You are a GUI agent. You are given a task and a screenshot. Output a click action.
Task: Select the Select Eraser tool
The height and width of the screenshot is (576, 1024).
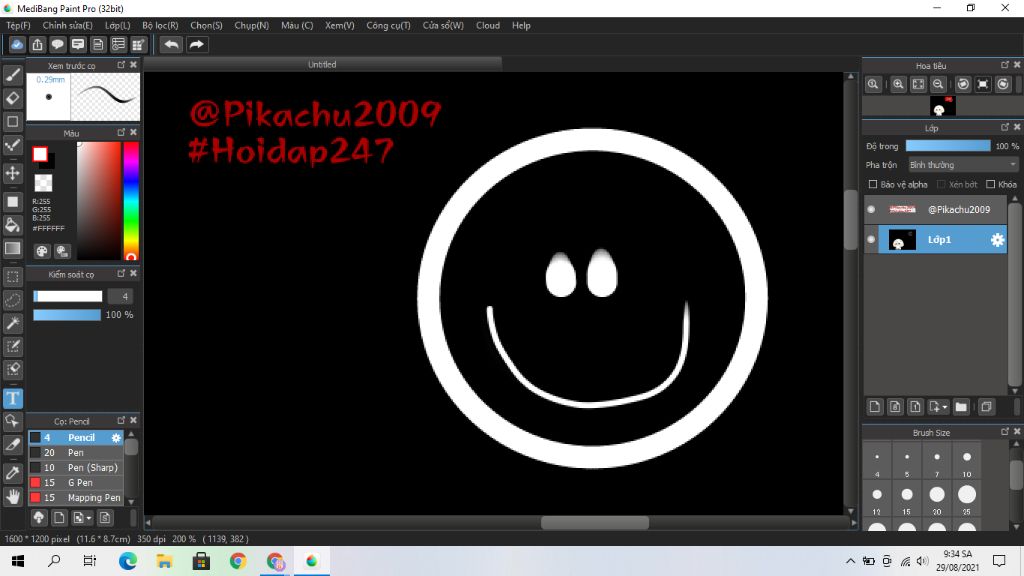click(12, 369)
